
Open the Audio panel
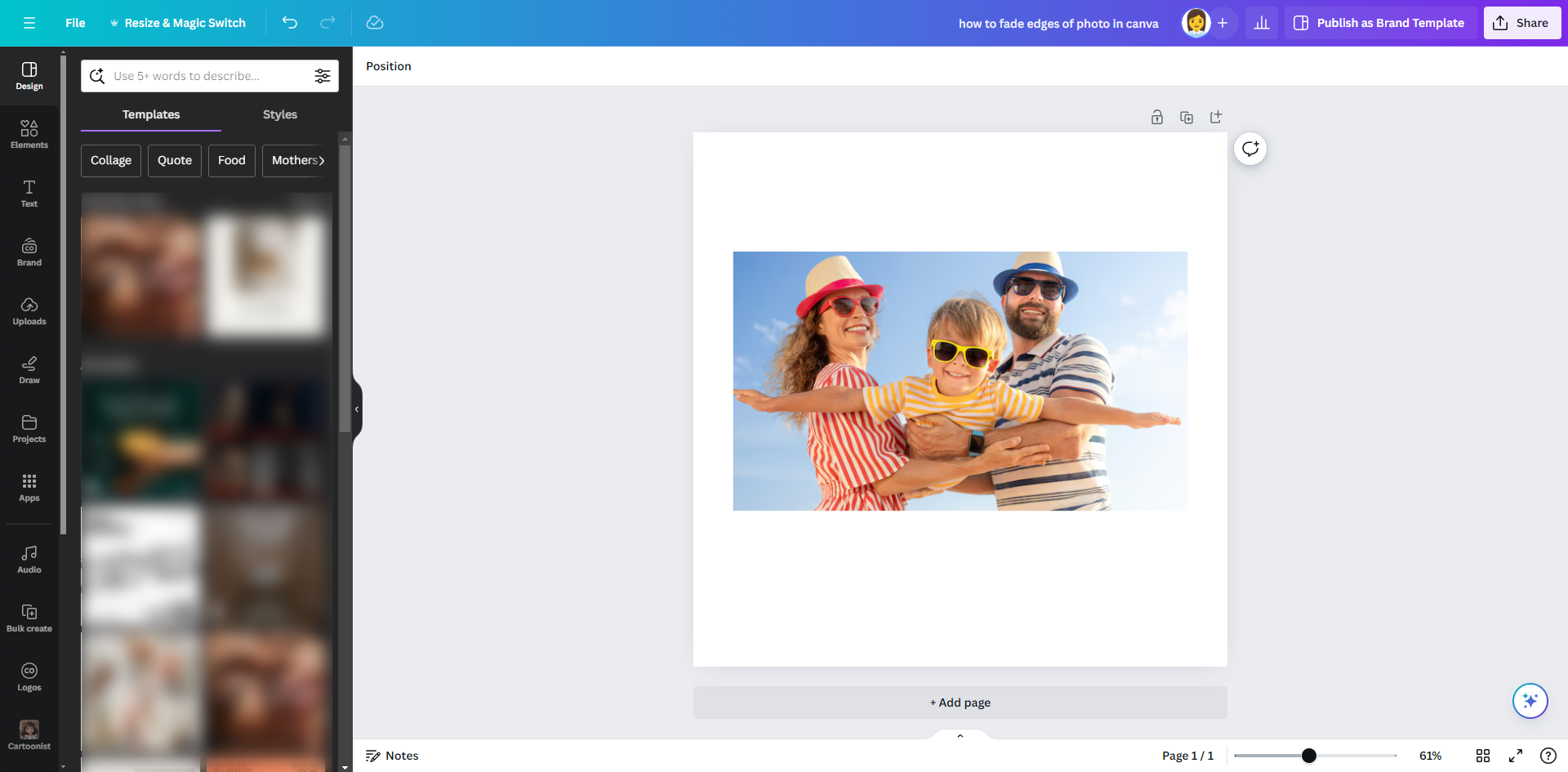29,560
